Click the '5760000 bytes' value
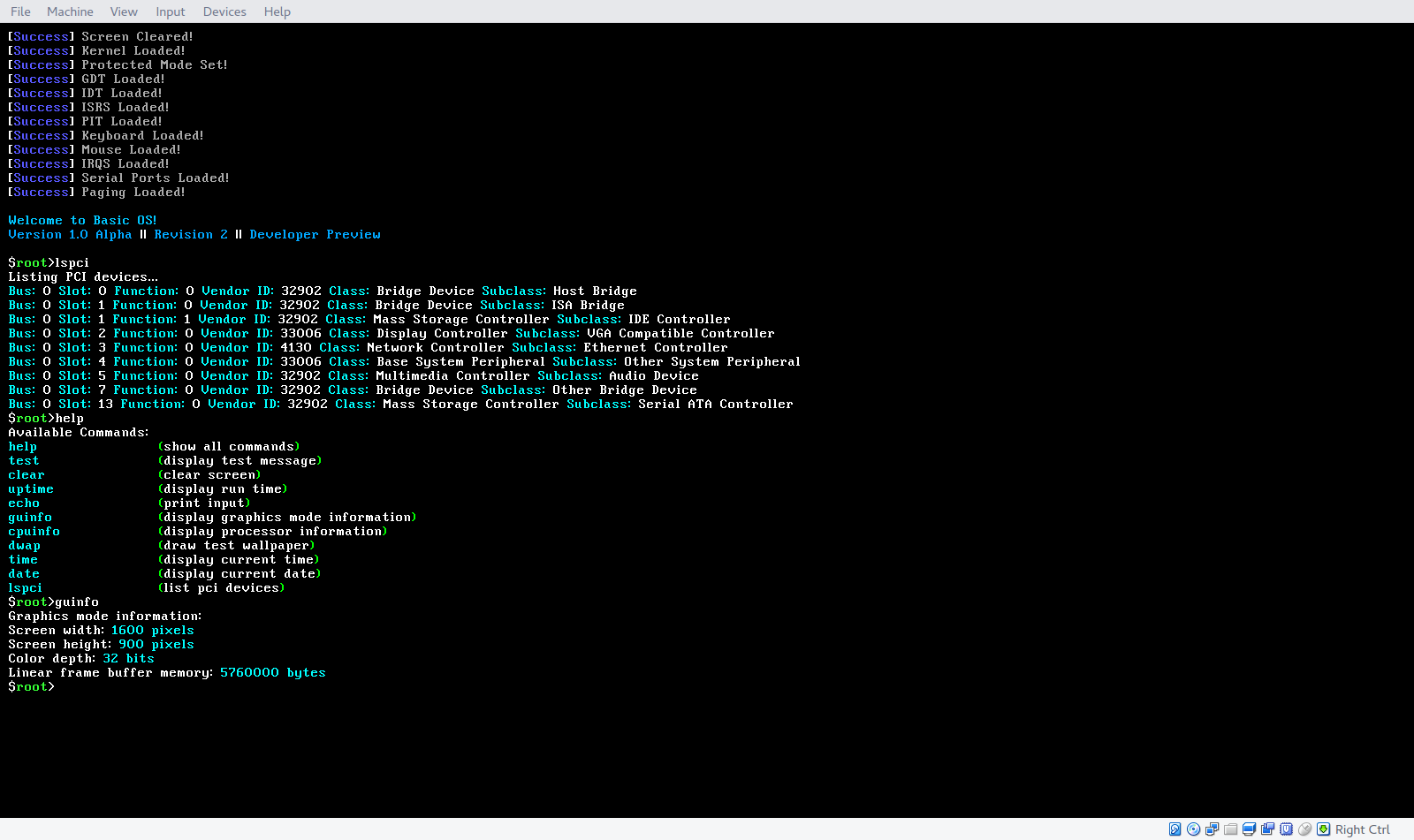The width and height of the screenshot is (1414, 840). 273,672
